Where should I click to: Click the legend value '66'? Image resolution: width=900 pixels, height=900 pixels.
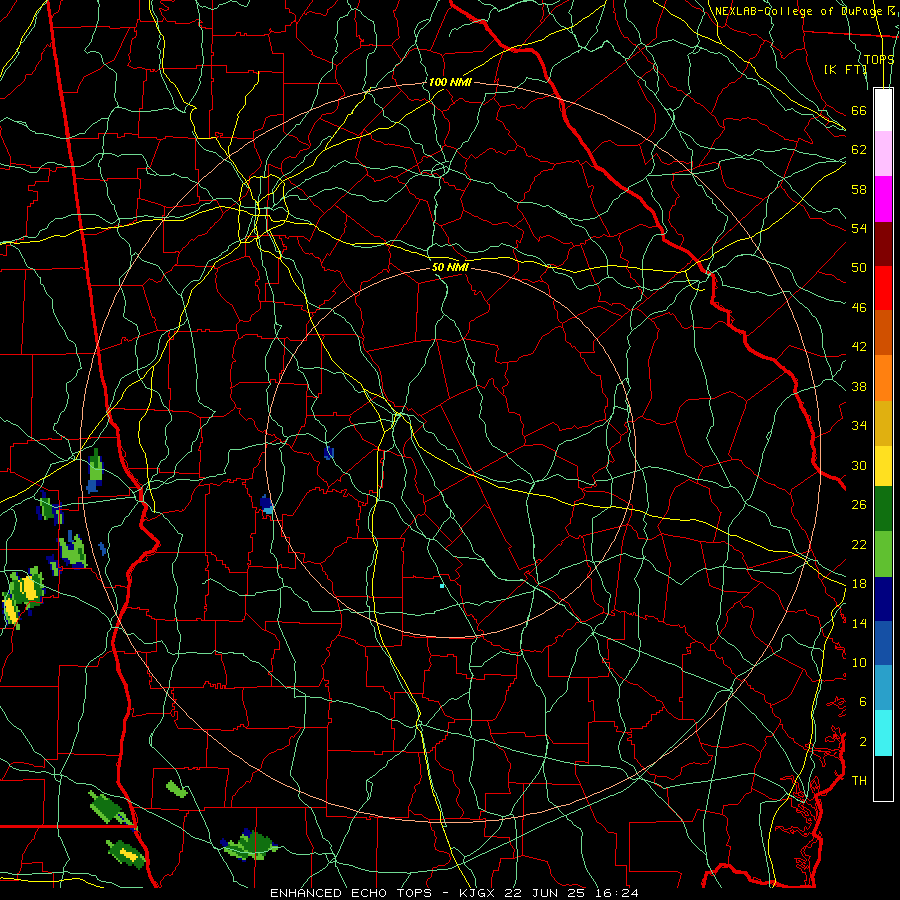pyautogui.click(x=859, y=110)
